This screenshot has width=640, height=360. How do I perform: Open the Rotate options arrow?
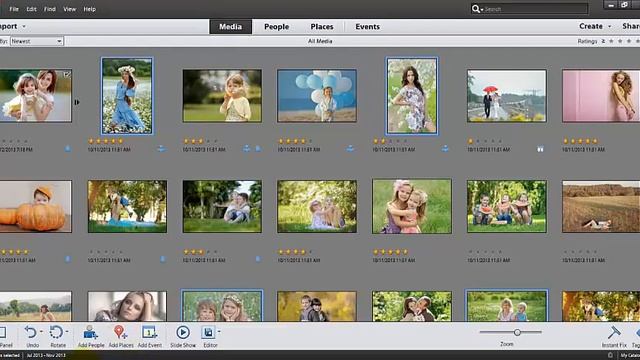click(67, 331)
